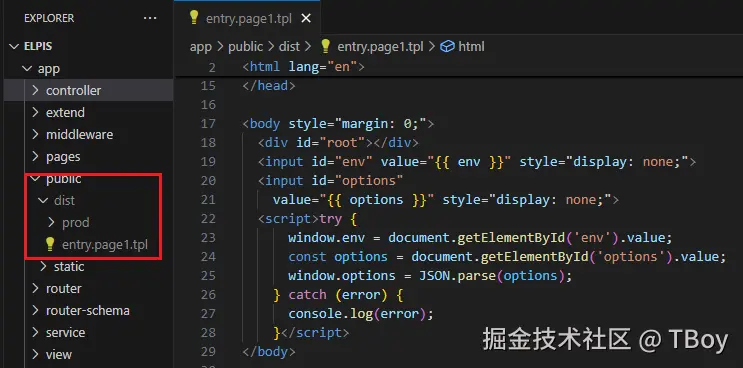Collapse the app folder chevron
Viewport: 743px width, 368px height.
(x=27, y=69)
